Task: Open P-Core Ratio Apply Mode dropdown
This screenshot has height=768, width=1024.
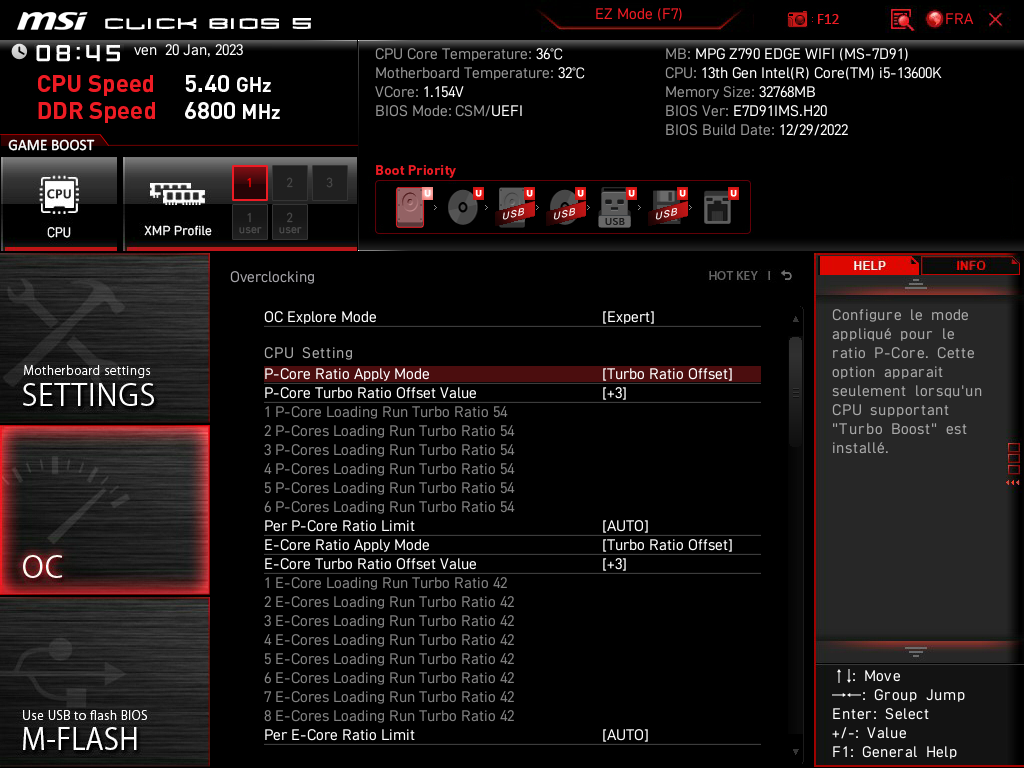Action: [512, 374]
